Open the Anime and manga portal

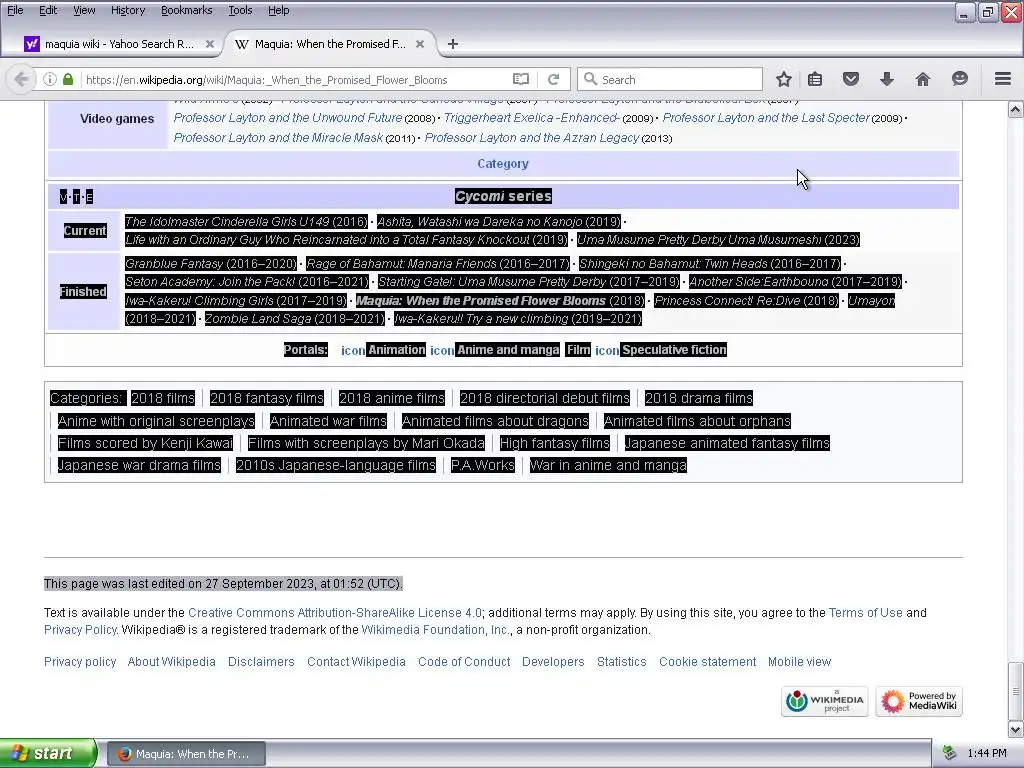pos(507,350)
